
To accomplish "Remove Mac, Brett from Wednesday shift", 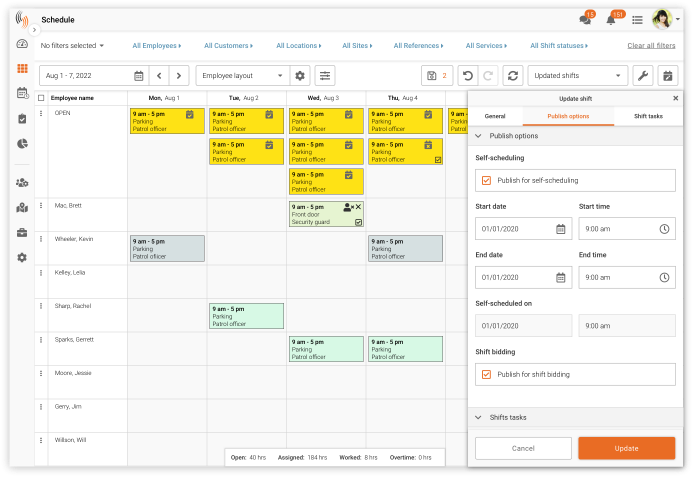I will [358, 207].
